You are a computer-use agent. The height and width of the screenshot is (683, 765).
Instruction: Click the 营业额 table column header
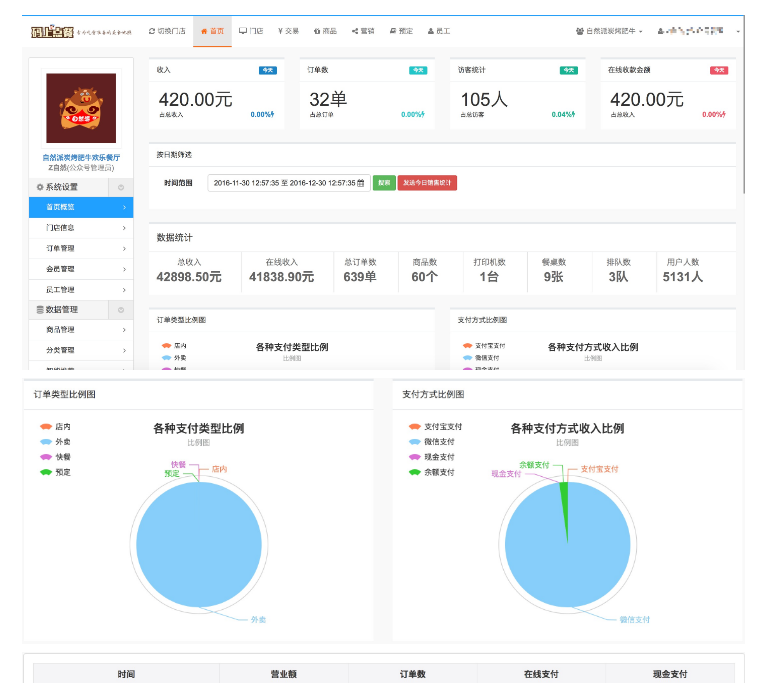tap(284, 674)
